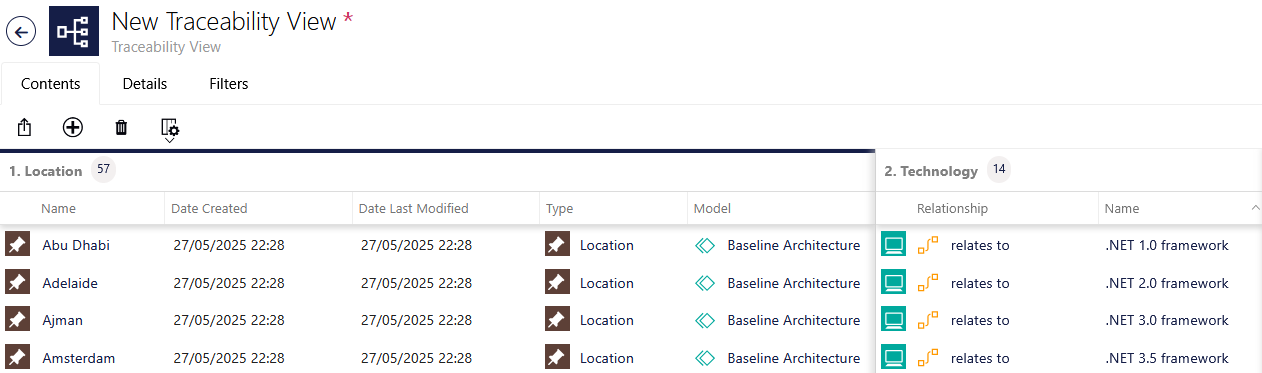Click model diamond icon in Adelaide row
1262x373 pixels.
tap(705, 283)
